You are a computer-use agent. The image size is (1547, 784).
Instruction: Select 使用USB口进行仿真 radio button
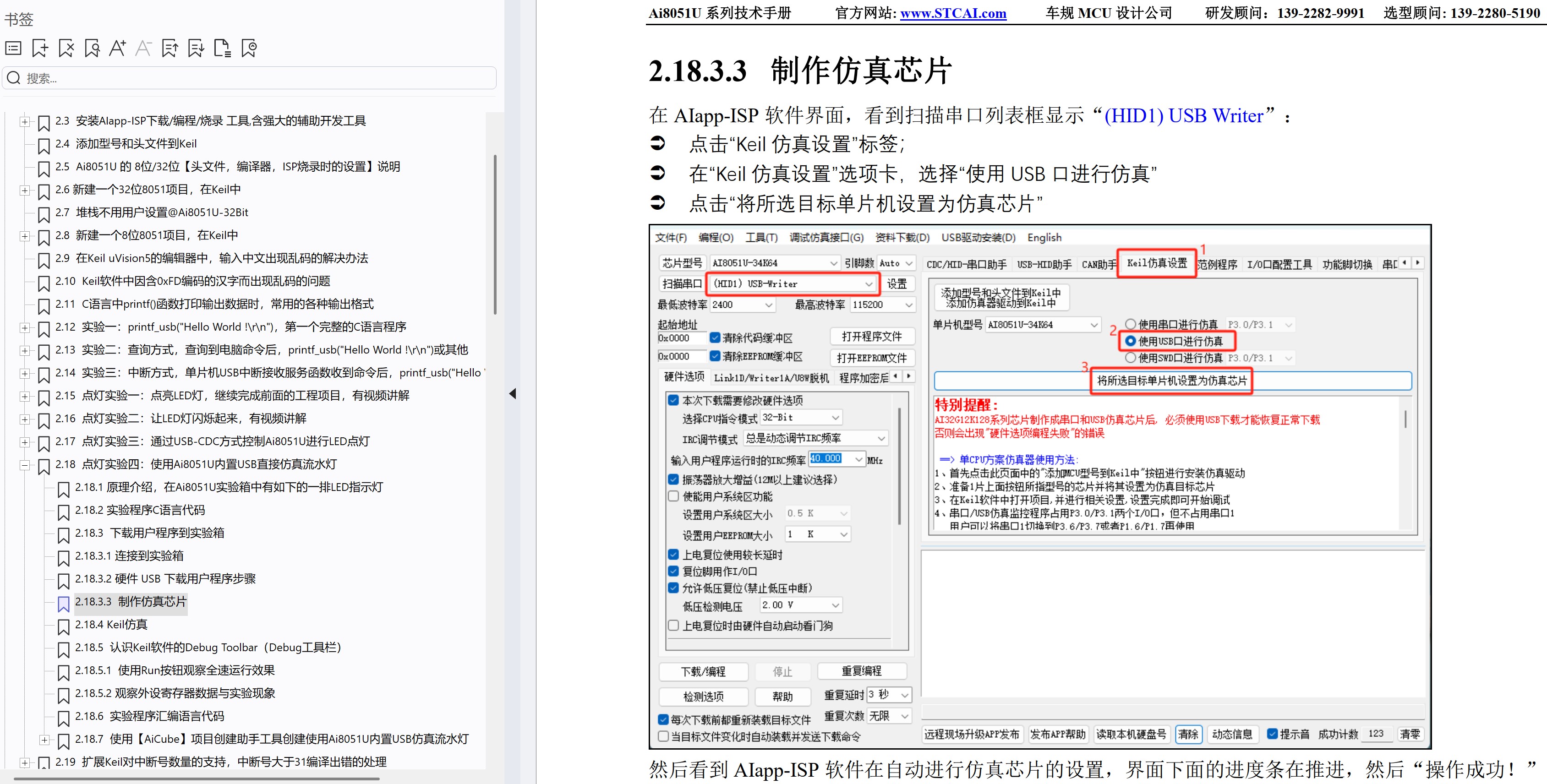pos(1130,341)
